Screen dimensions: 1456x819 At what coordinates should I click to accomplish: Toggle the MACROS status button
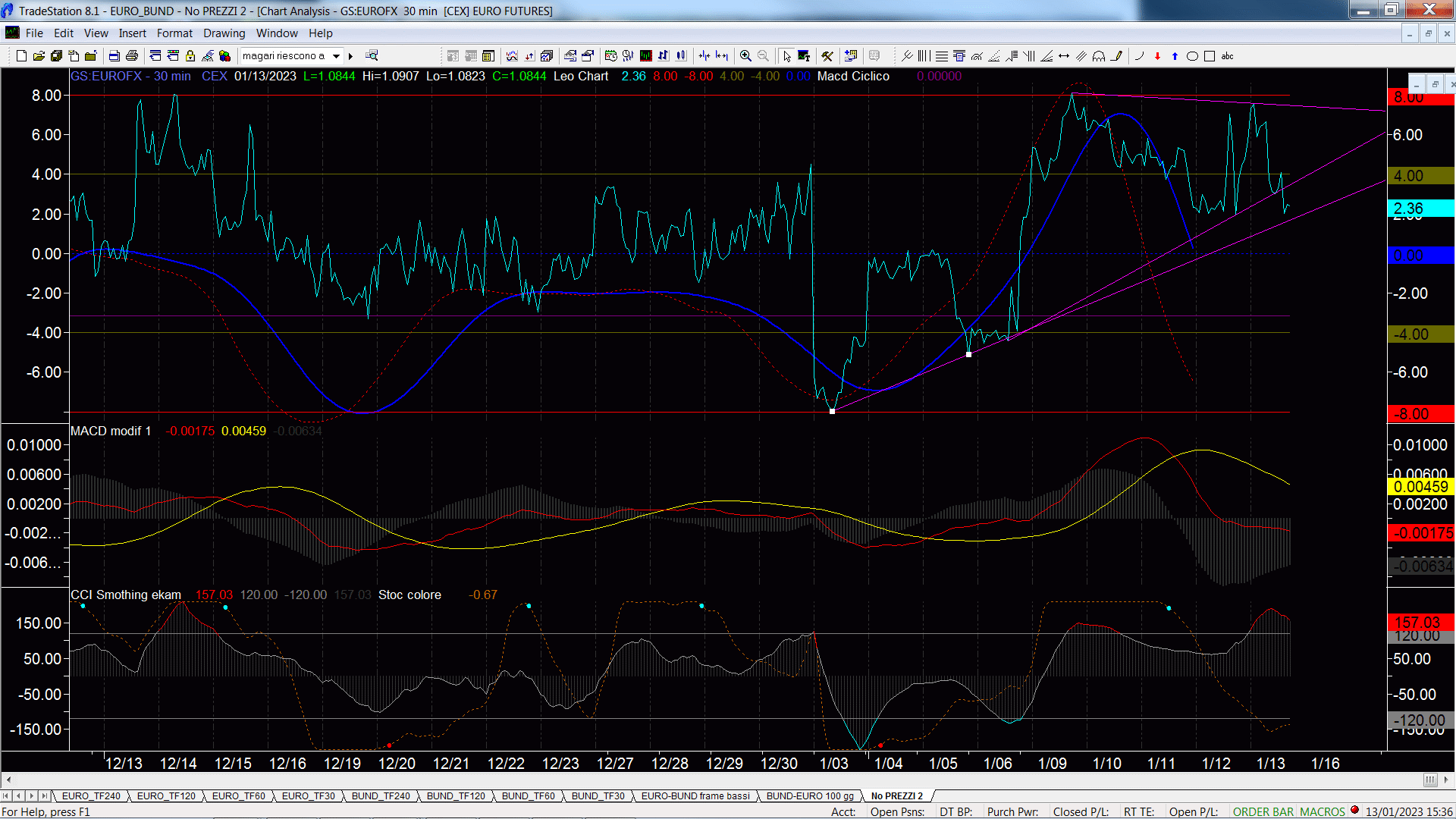pos(1322,812)
